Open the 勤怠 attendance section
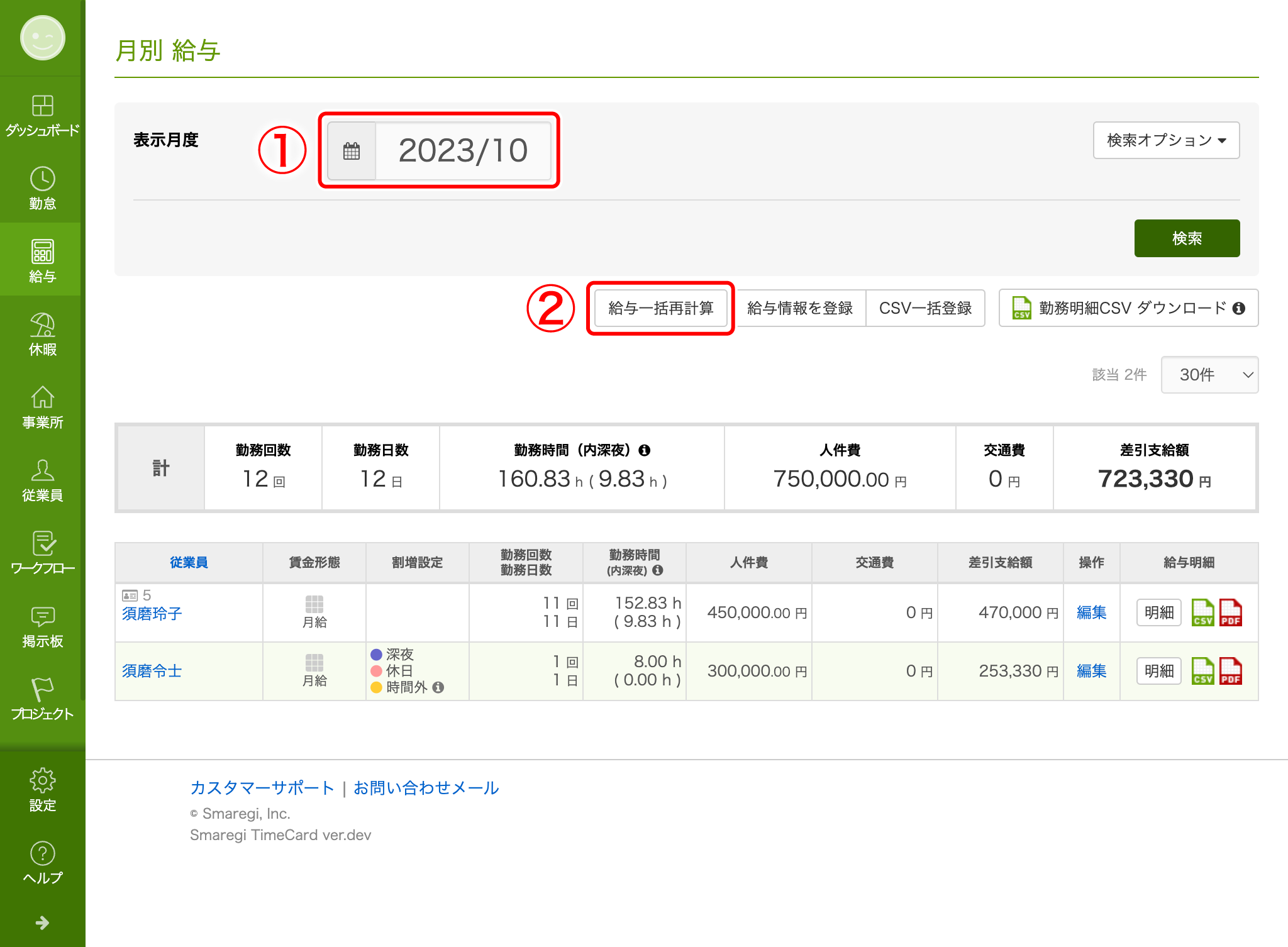Screen dimensions: 1288x947 (42, 188)
